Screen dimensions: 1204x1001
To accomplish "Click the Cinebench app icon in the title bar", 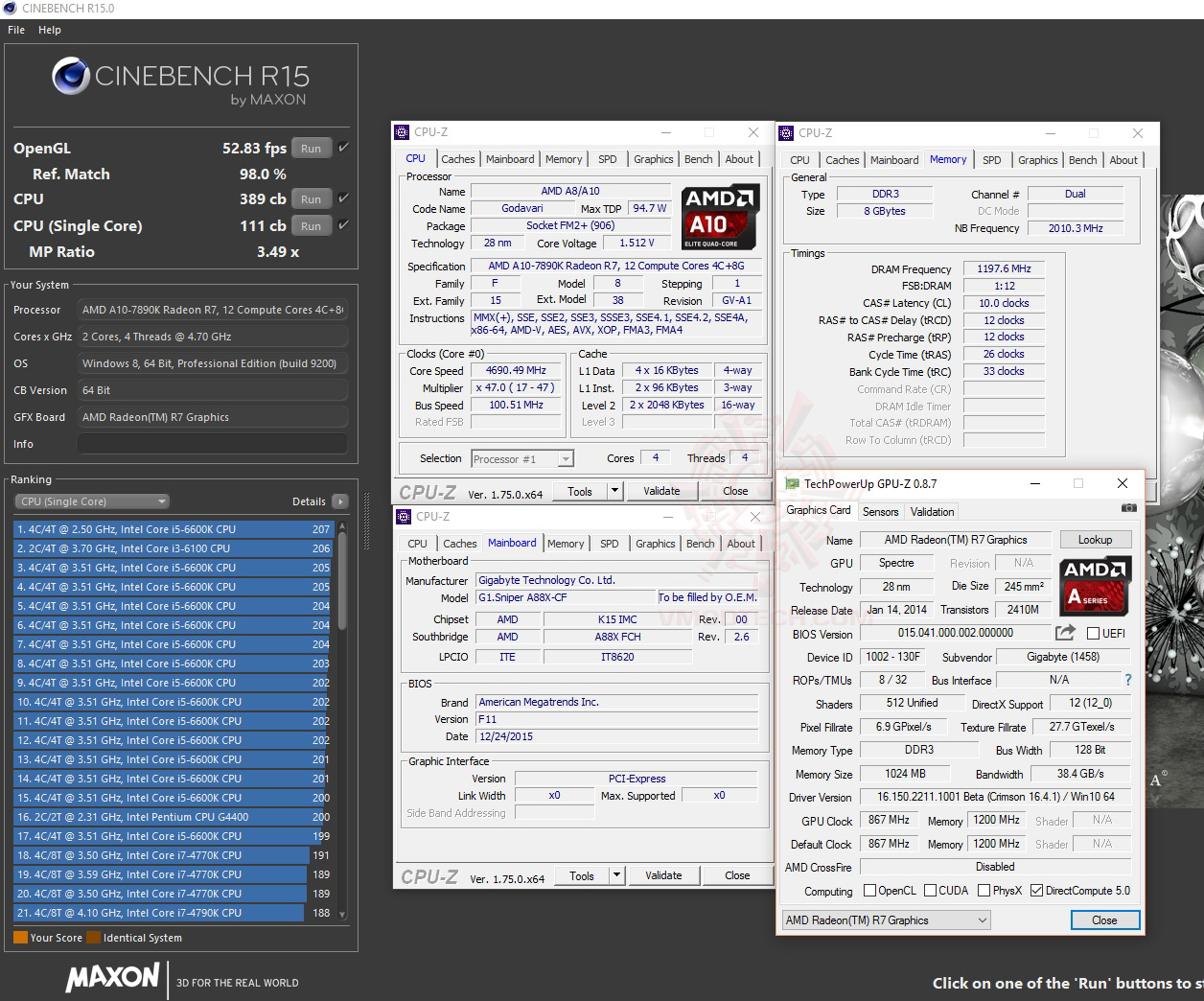I will click(x=10, y=9).
